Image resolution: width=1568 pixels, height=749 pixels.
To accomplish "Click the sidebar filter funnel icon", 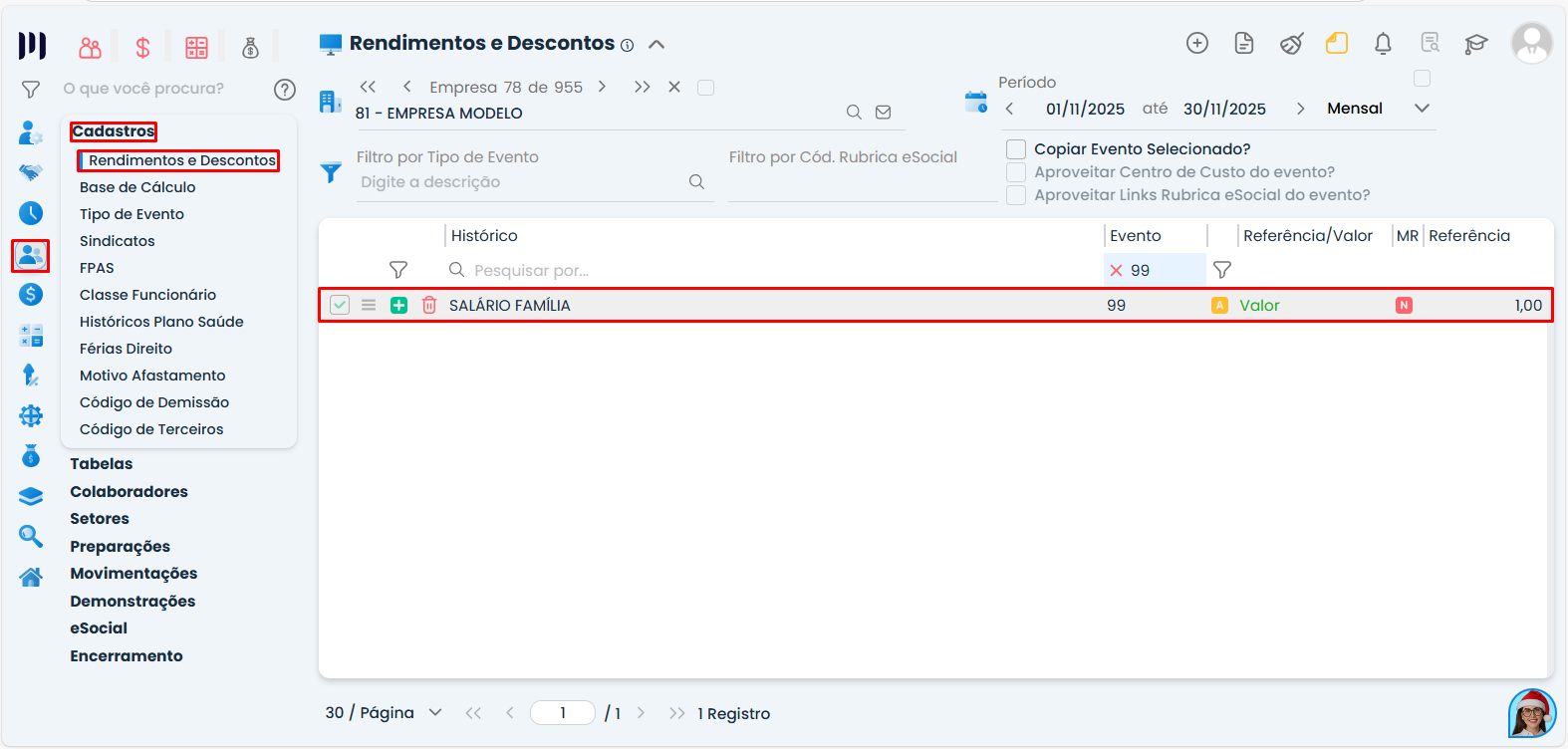I will click(x=31, y=90).
